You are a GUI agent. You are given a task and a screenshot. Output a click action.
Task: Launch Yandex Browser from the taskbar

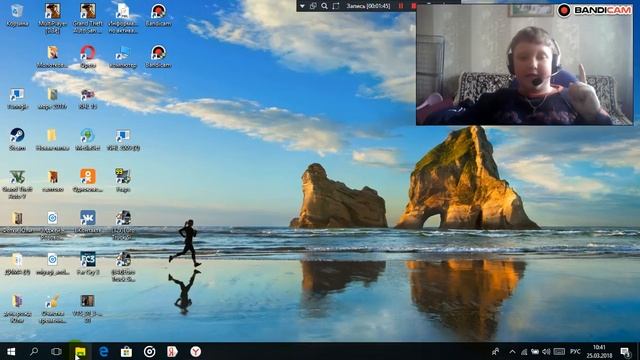point(196,351)
